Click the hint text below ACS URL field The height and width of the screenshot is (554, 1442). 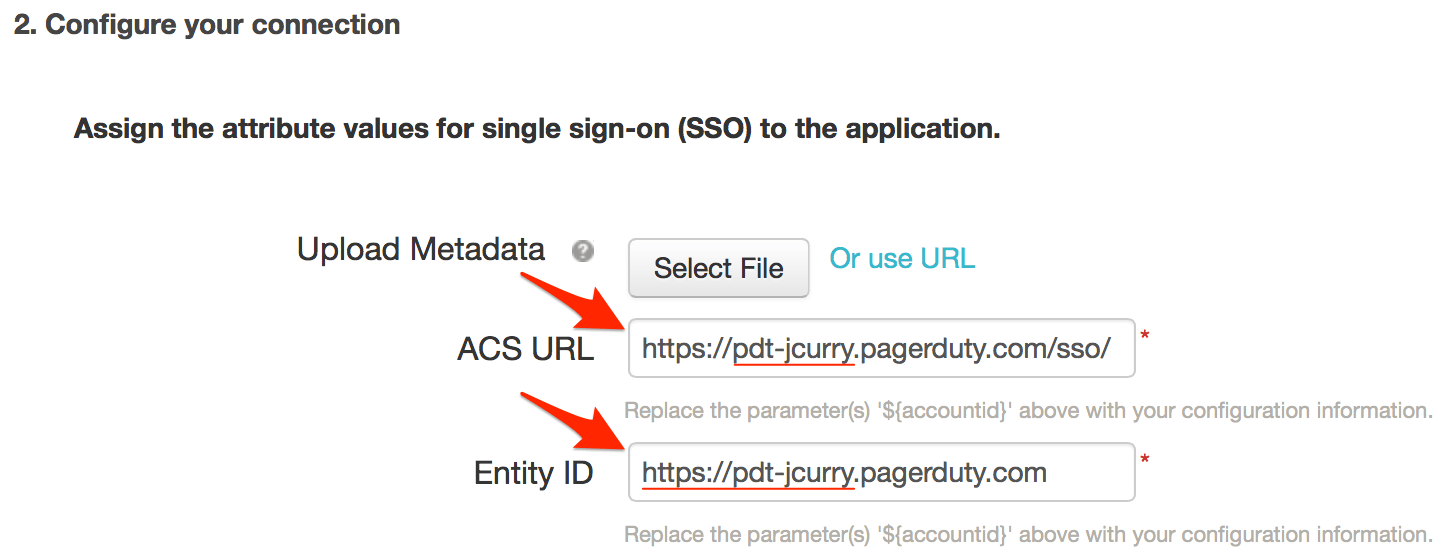(1028, 411)
